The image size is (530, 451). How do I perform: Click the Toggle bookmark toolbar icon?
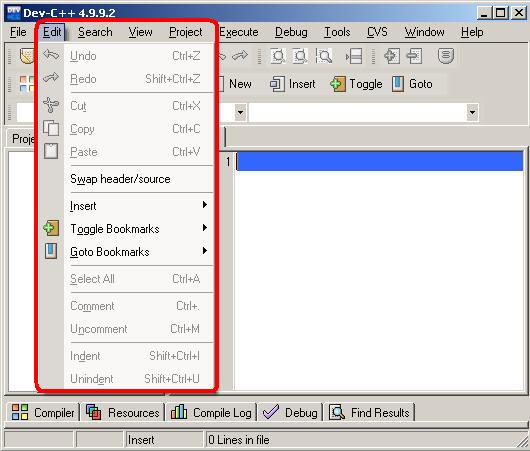tap(338, 84)
